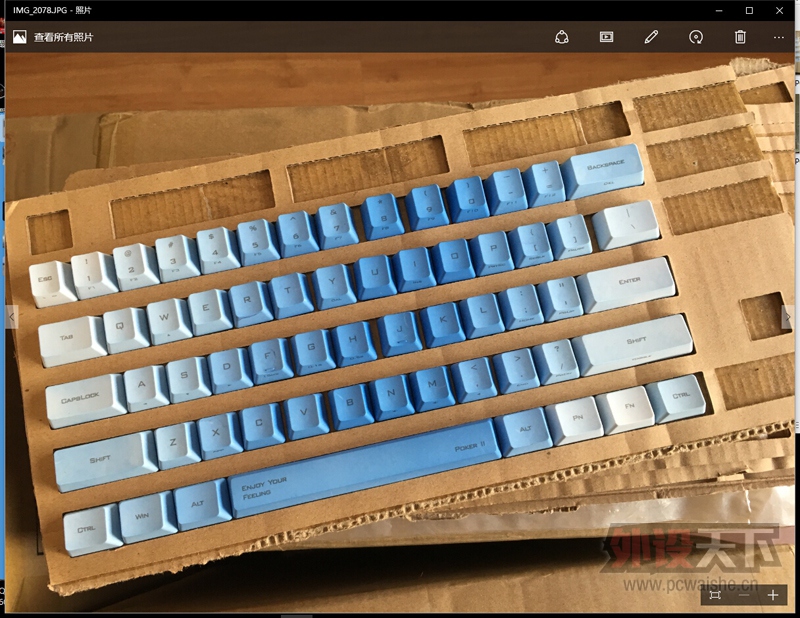Click the gallery icon beside 查看所有照片
The image size is (800, 618).
19,37
